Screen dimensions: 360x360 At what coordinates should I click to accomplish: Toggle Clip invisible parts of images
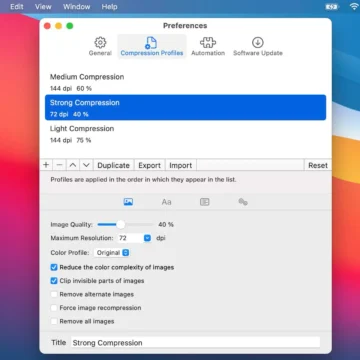(x=54, y=281)
